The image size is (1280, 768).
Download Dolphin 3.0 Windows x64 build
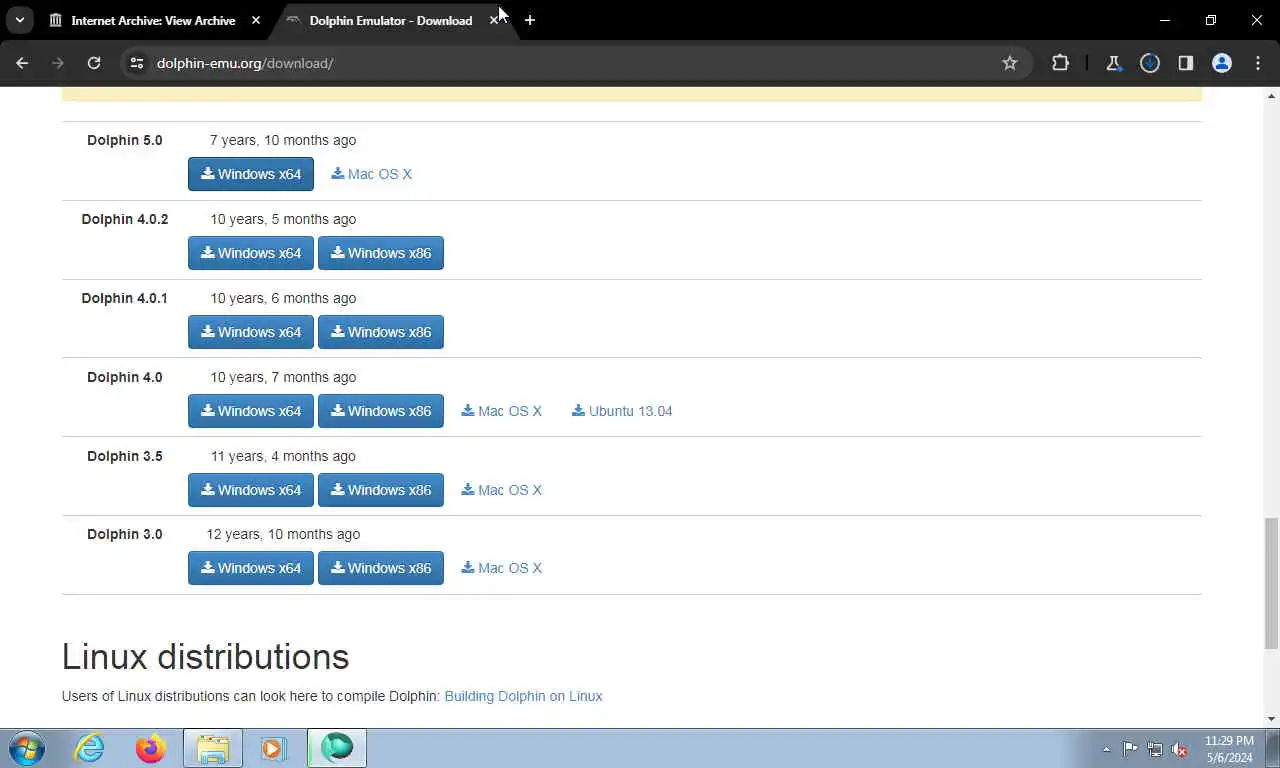tap(251, 568)
